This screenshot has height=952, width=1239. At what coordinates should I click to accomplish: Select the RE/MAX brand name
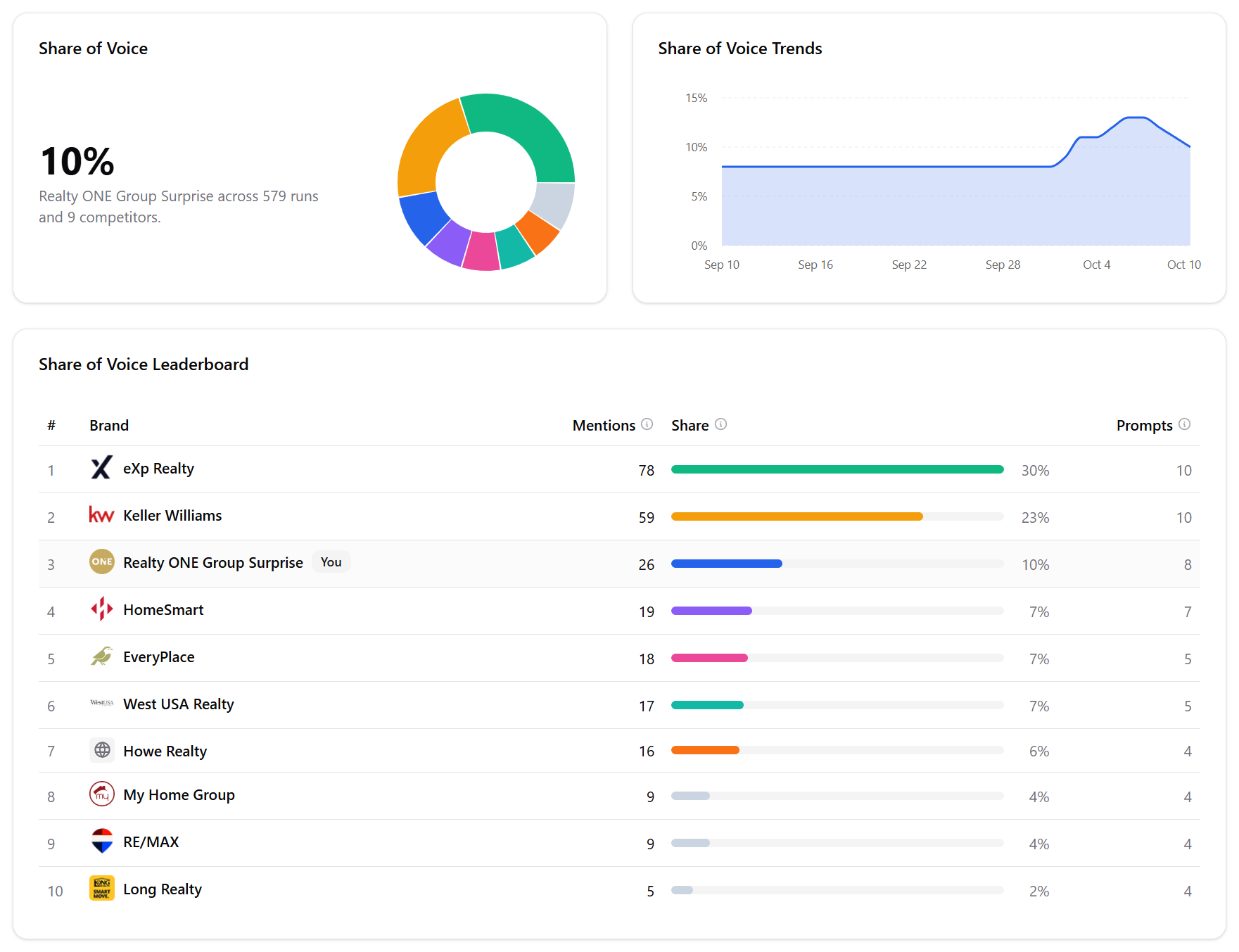tap(151, 842)
